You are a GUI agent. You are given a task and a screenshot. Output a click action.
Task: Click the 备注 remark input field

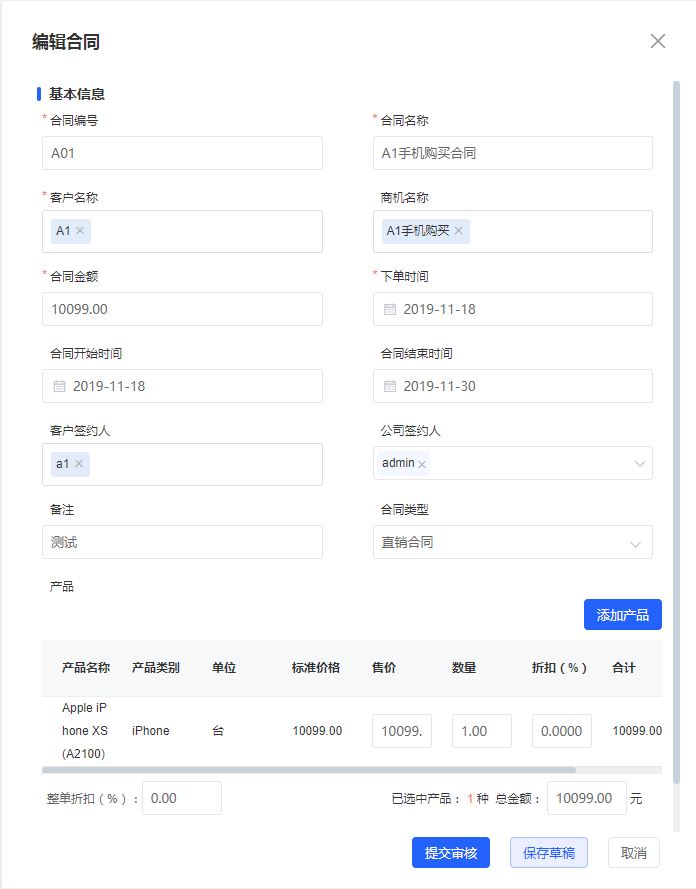182,542
